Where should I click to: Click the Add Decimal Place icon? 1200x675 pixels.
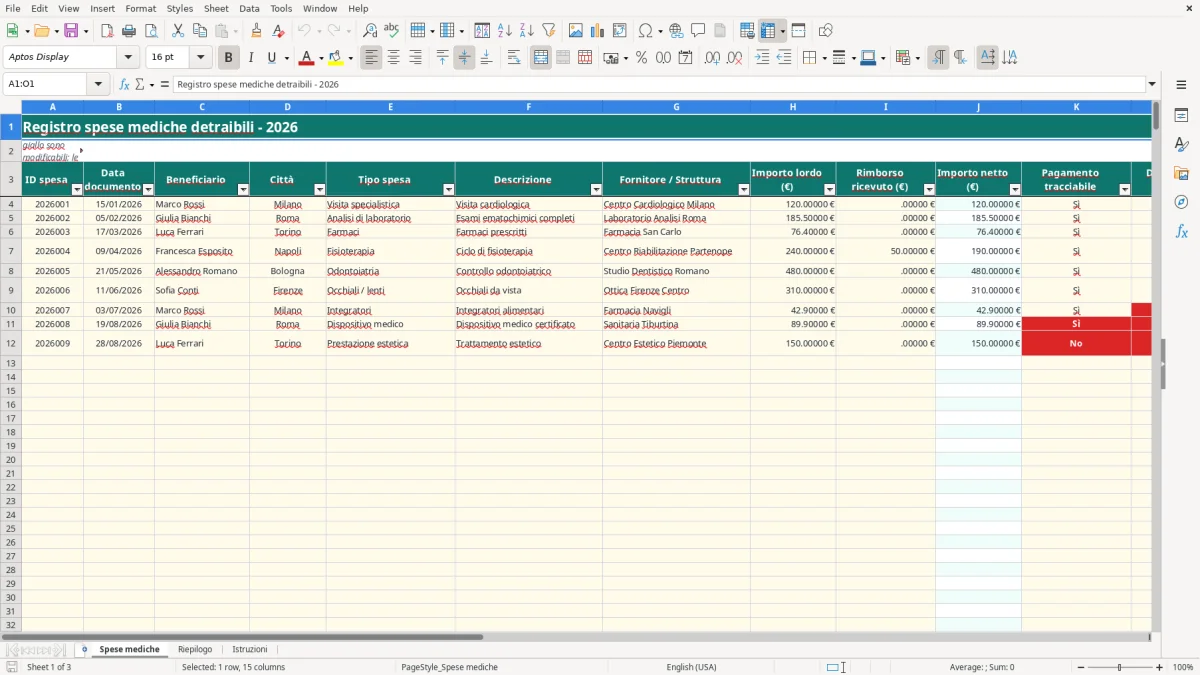713,58
